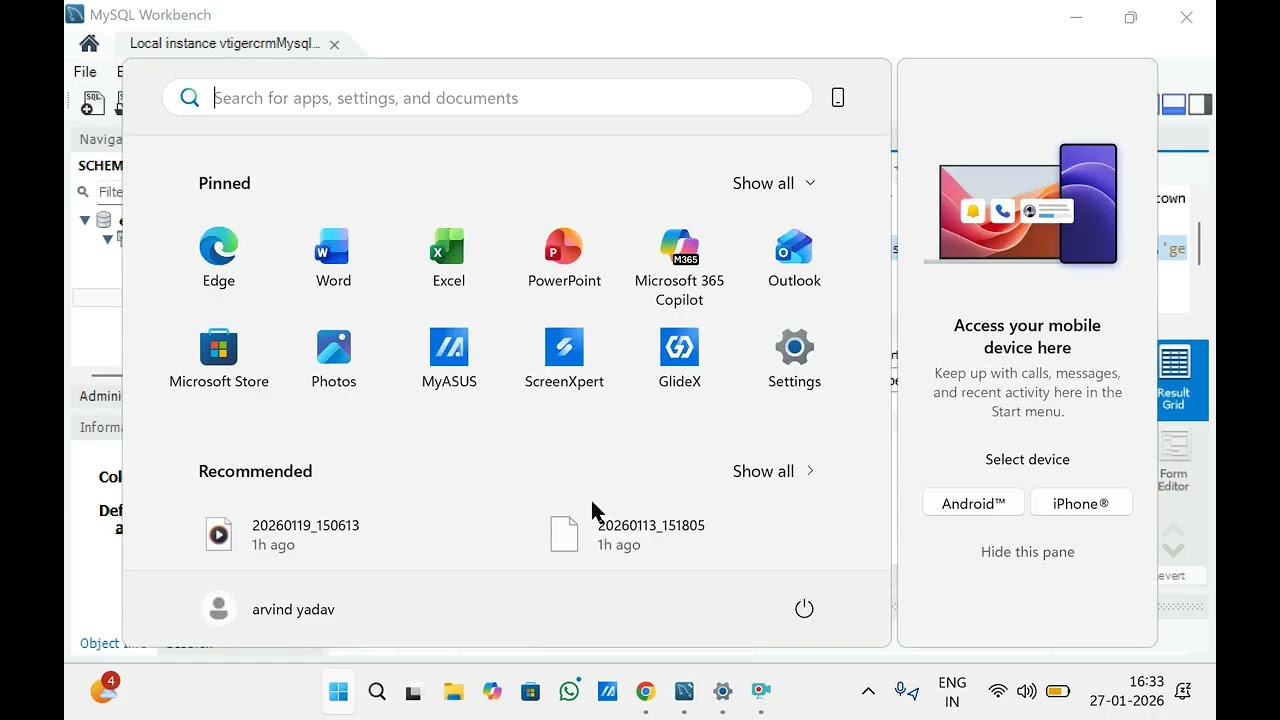Click the phone icon beside search box
1280x720 pixels.
[838, 97]
